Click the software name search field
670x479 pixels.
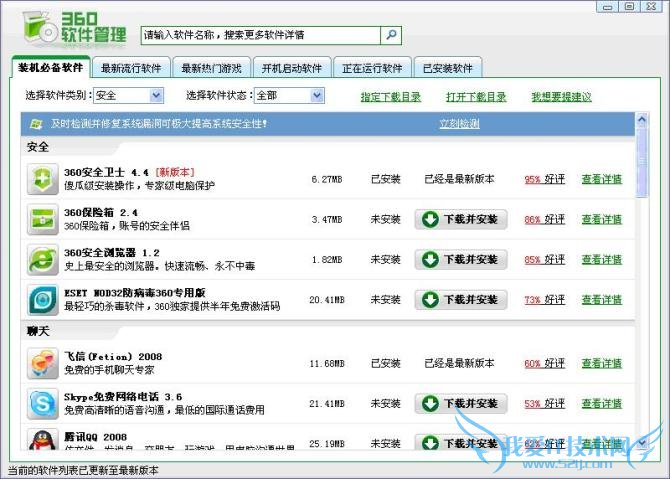click(x=261, y=35)
